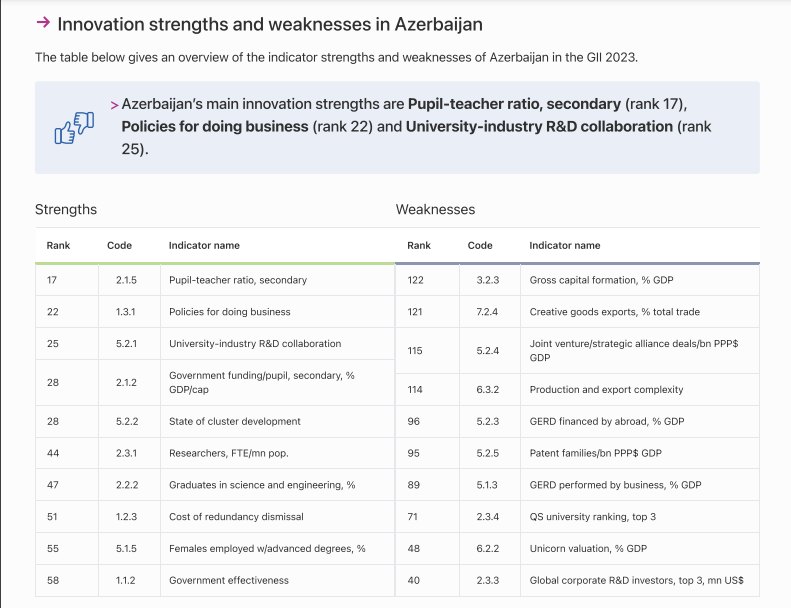791x608 pixels.
Task: Click the pink arrow beside the heading
Action: click(43, 22)
